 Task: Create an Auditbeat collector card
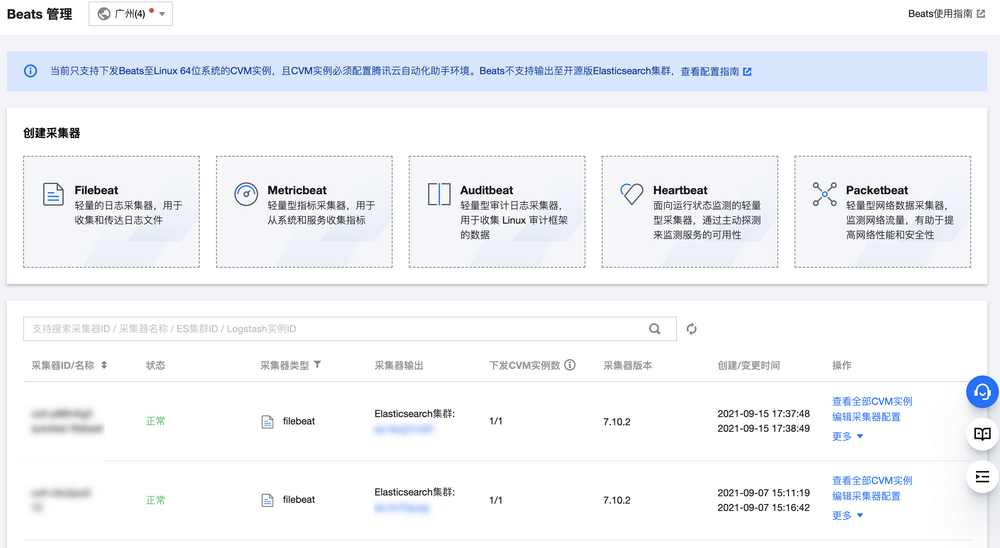click(x=497, y=212)
